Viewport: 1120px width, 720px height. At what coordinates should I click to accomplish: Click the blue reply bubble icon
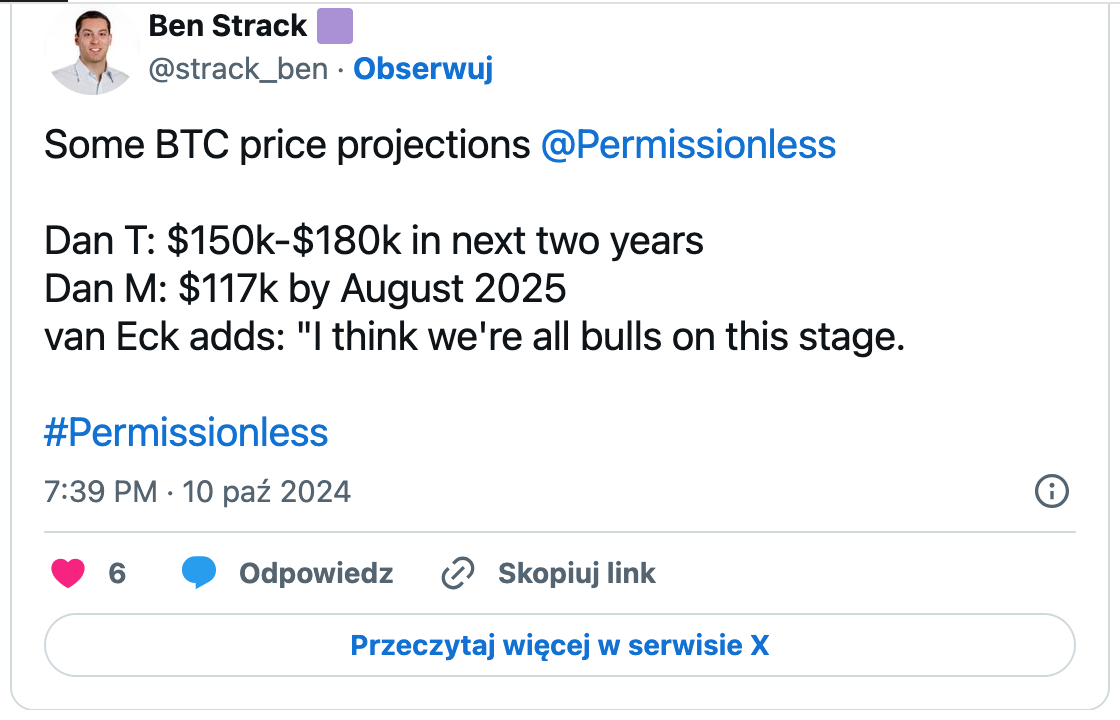pos(199,572)
